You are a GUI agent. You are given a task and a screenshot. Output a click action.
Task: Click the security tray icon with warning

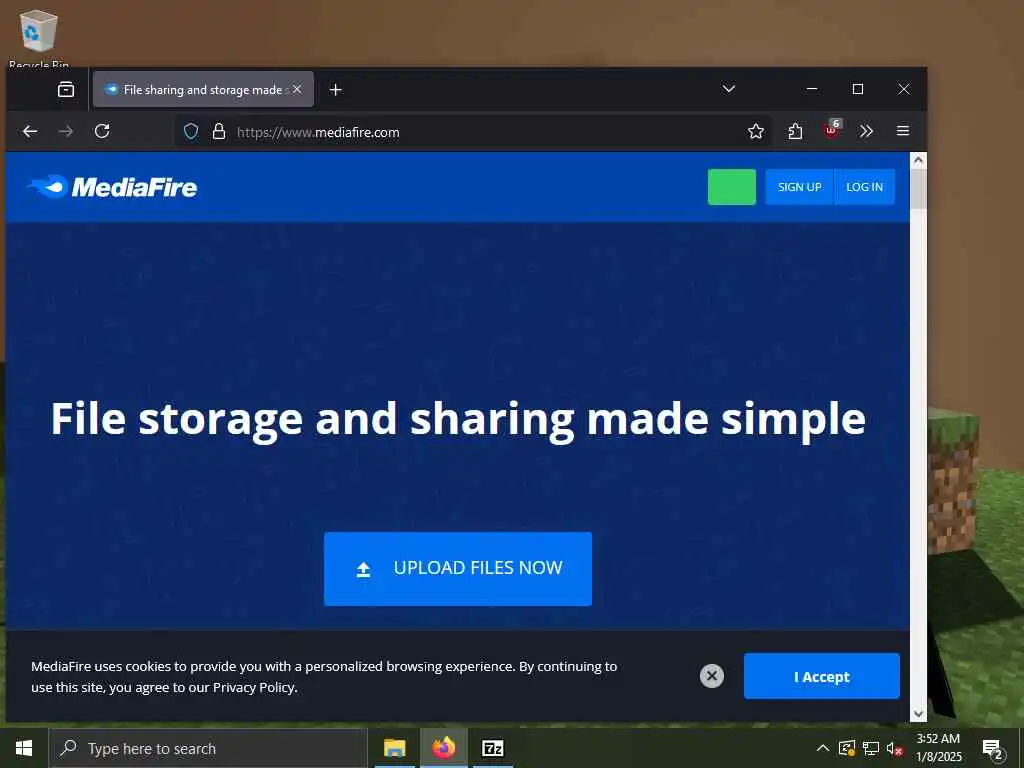(847, 748)
